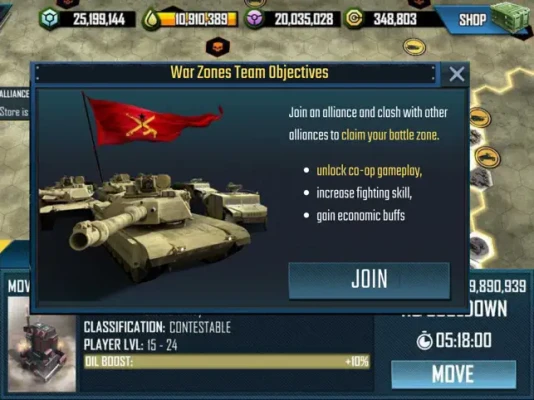The height and width of the screenshot is (400, 534).
Task: Tap the blue hexagon metal resource icon
Action: click(x=49, y=19)
